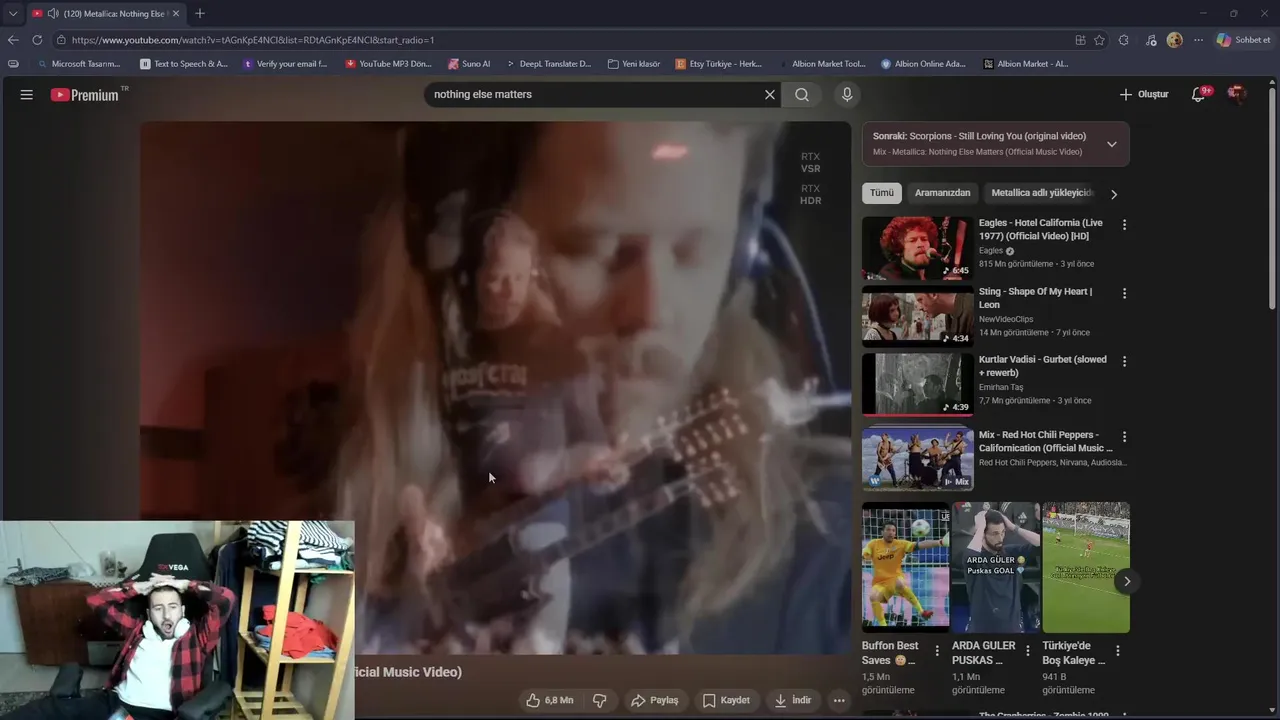Open a new tab with plus button
This screenshot has width=1280, height=720.
tap(200, 13)
